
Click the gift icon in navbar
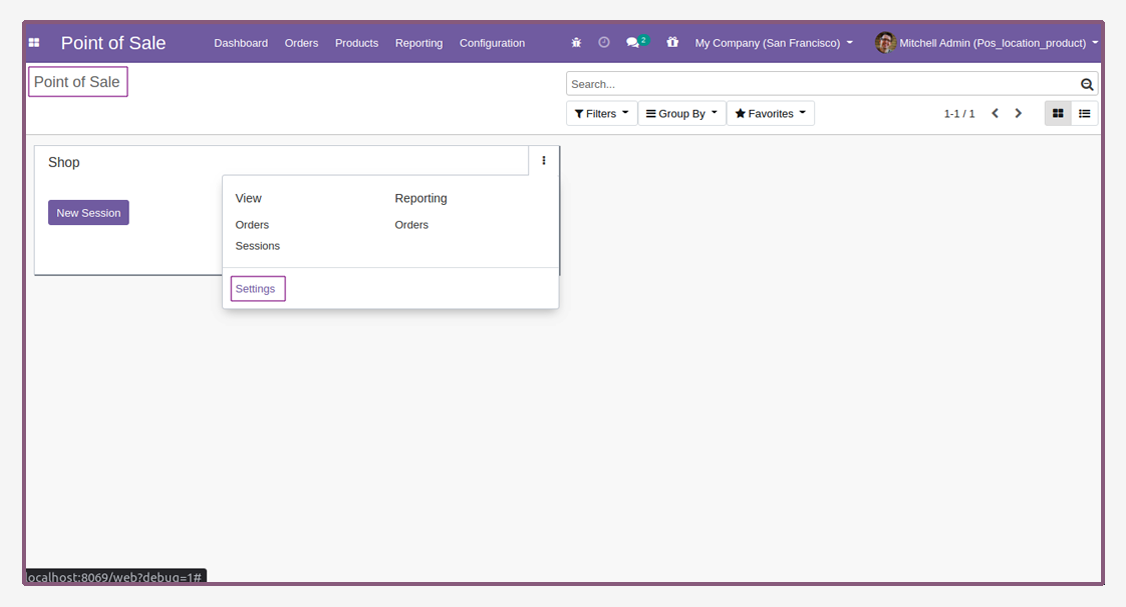tap(672, 42)
